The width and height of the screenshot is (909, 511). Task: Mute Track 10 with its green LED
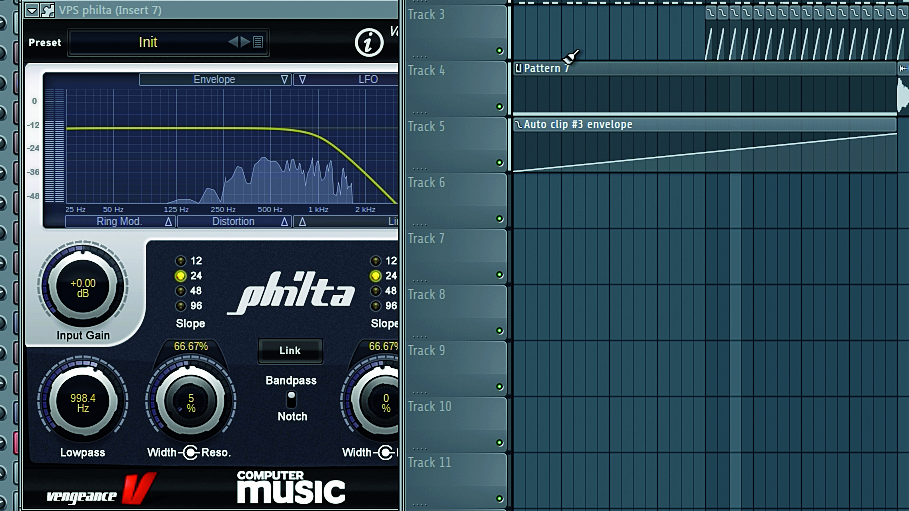(499, 443)
